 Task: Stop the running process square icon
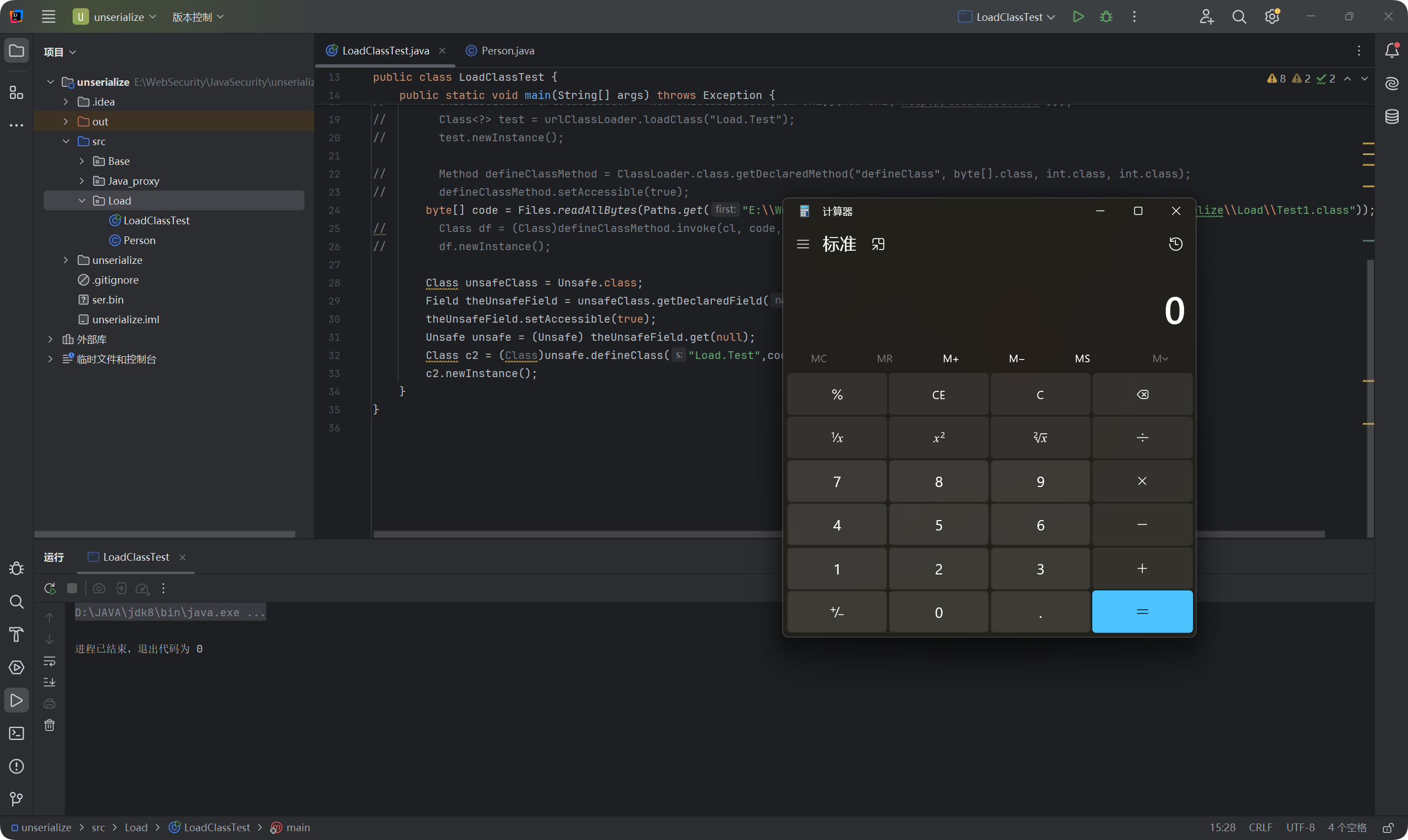coord(72,588)
